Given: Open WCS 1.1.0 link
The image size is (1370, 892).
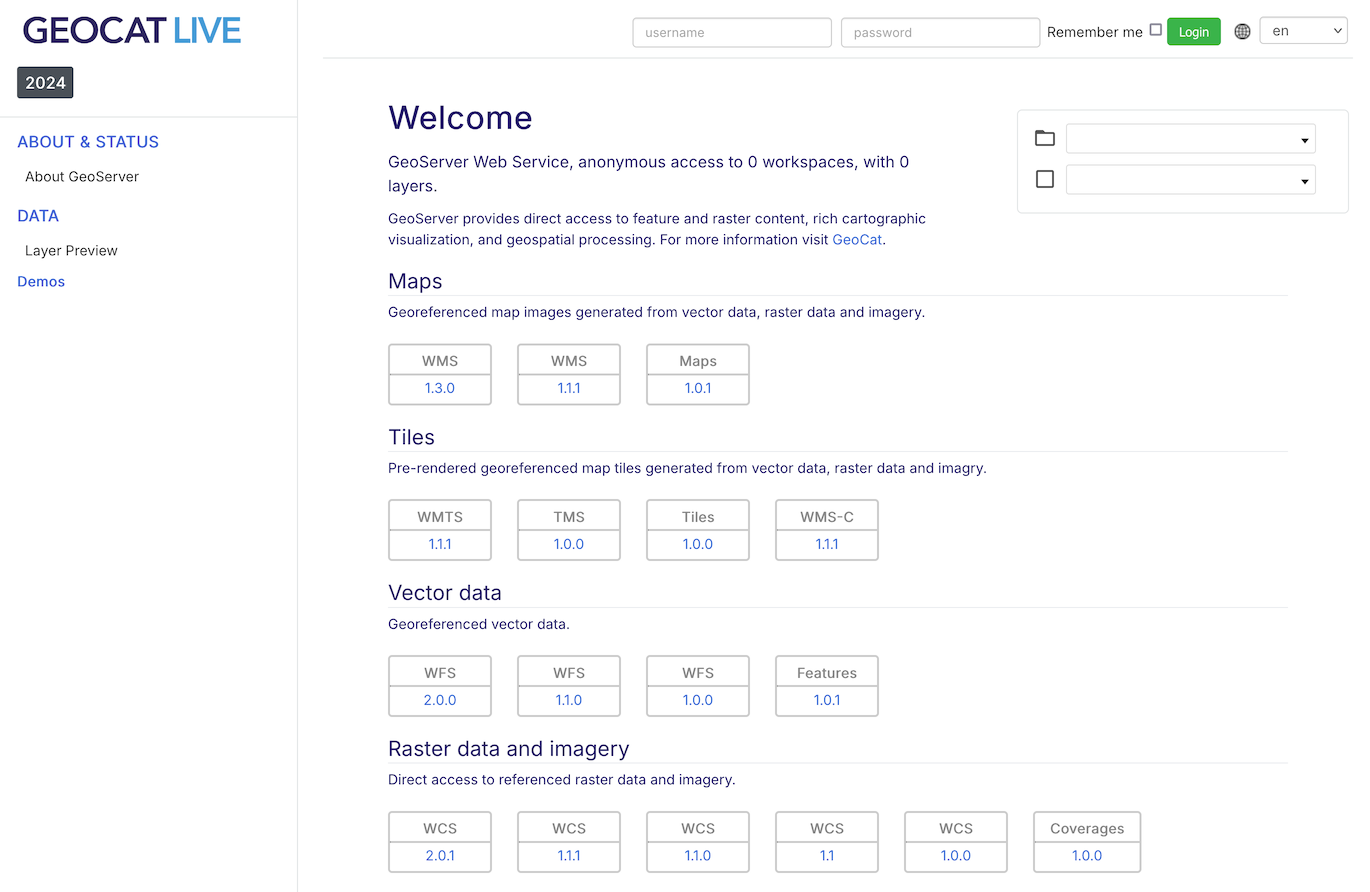Looking at the screenshot, I should click(x=698, y=856).
